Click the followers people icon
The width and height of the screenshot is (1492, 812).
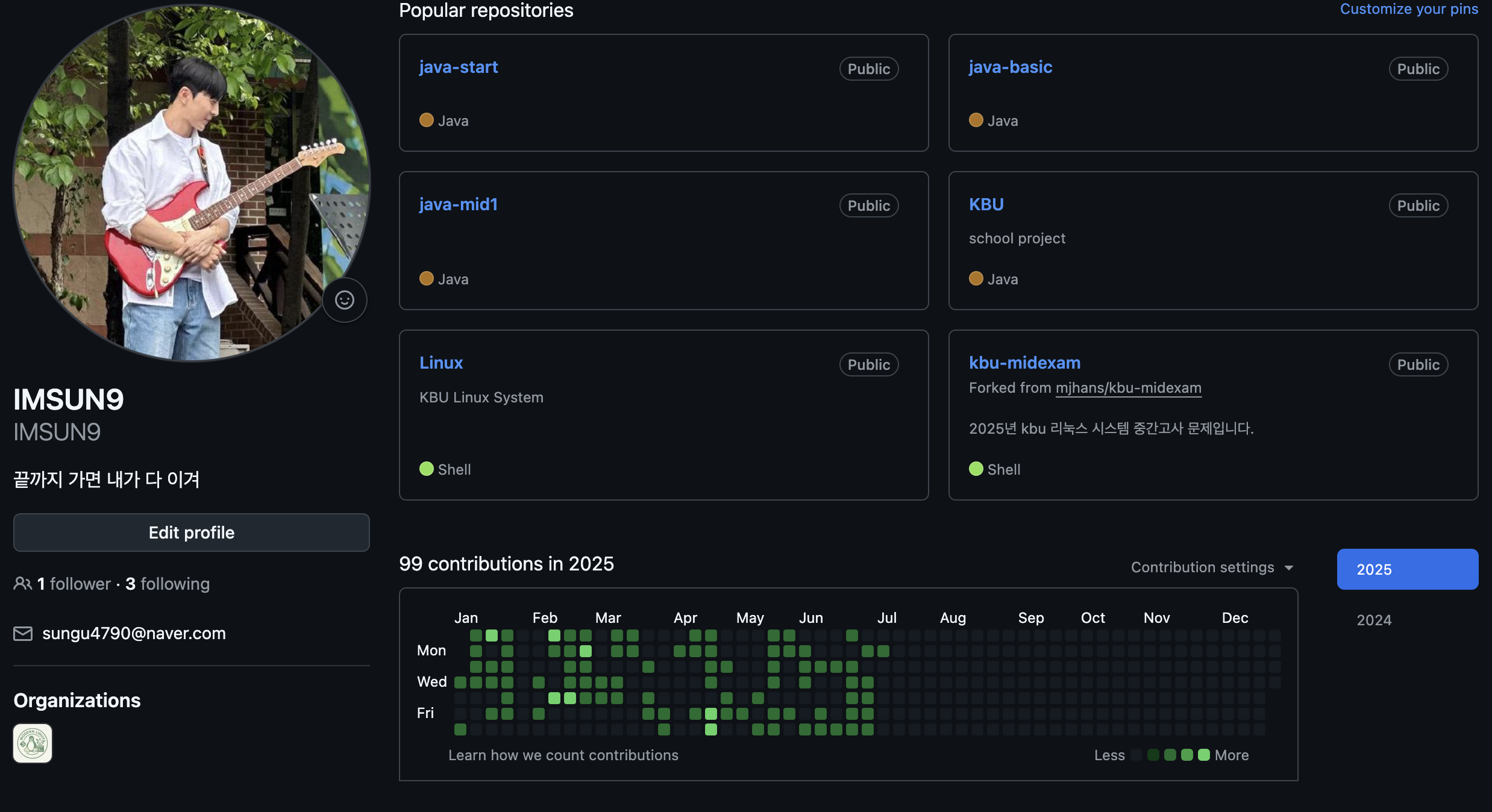tap(23, 584)
